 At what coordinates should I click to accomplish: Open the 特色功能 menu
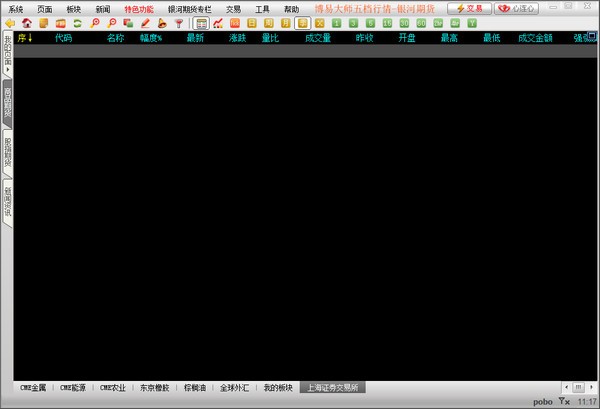[139, 9]
